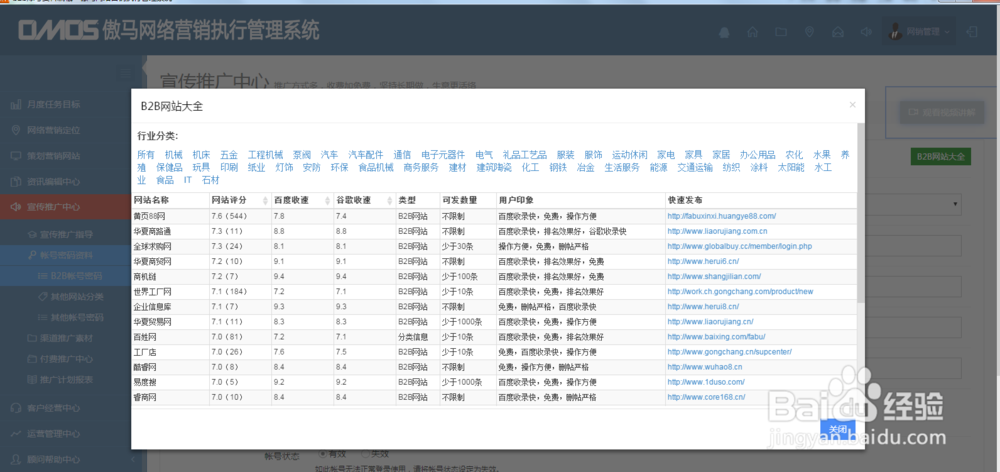Screen dimensions: 1000x472
Task: Open the www.core168.cn link
Action: tap(706, 397)
